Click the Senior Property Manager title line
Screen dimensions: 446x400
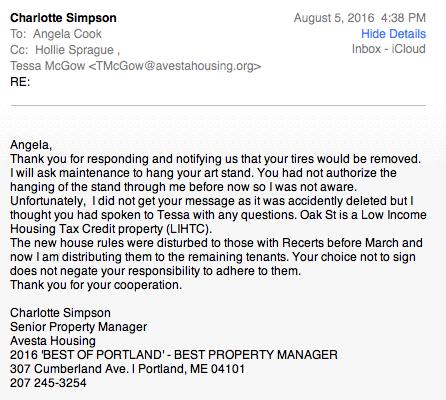[x=79, y=327]
